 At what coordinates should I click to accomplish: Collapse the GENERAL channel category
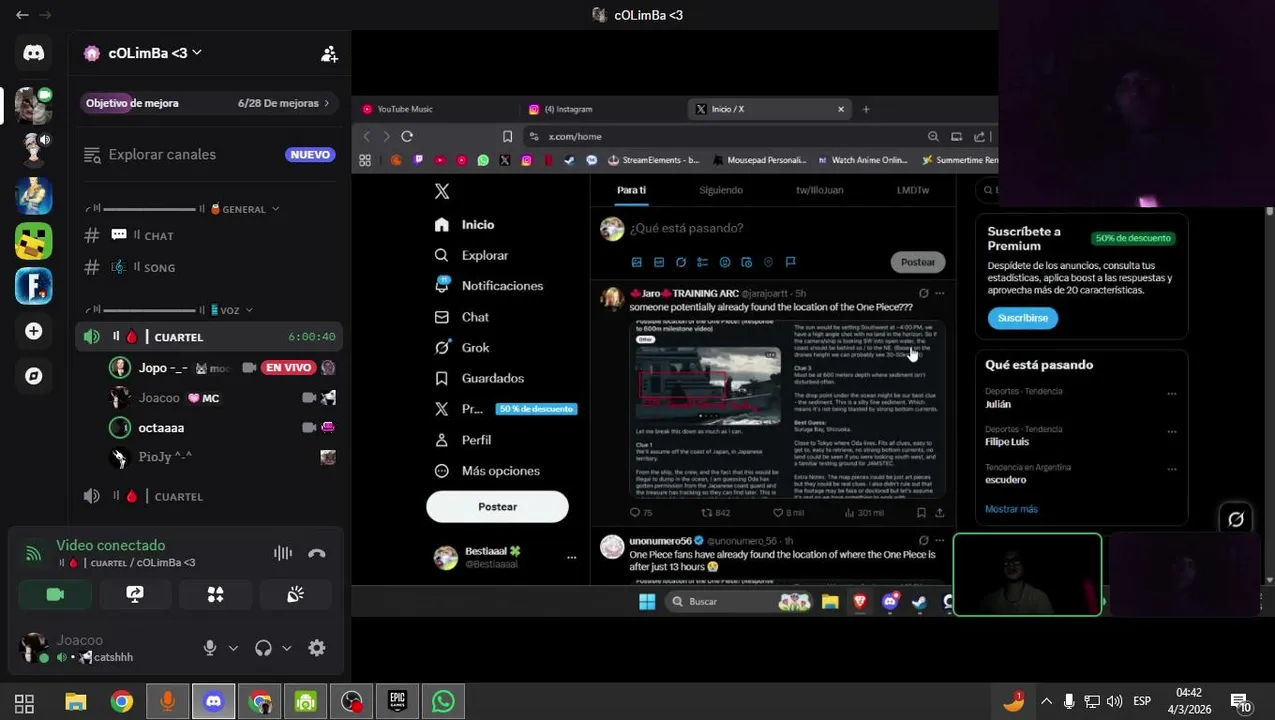184,209
